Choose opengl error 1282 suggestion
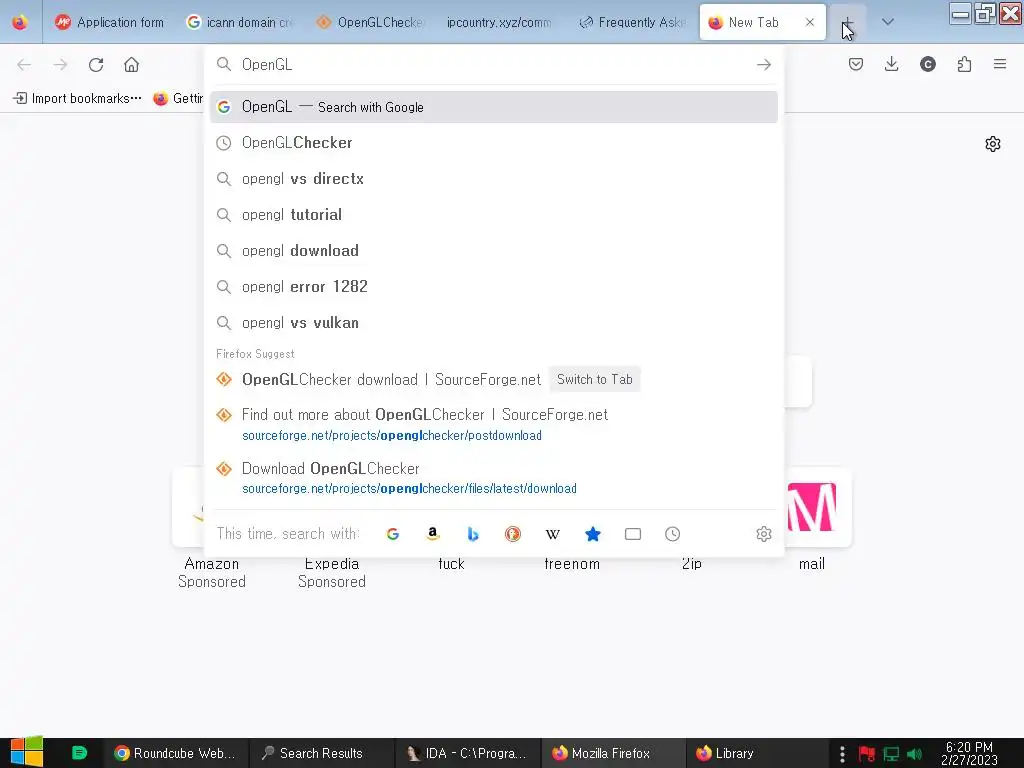 click(x=494, y=287)
